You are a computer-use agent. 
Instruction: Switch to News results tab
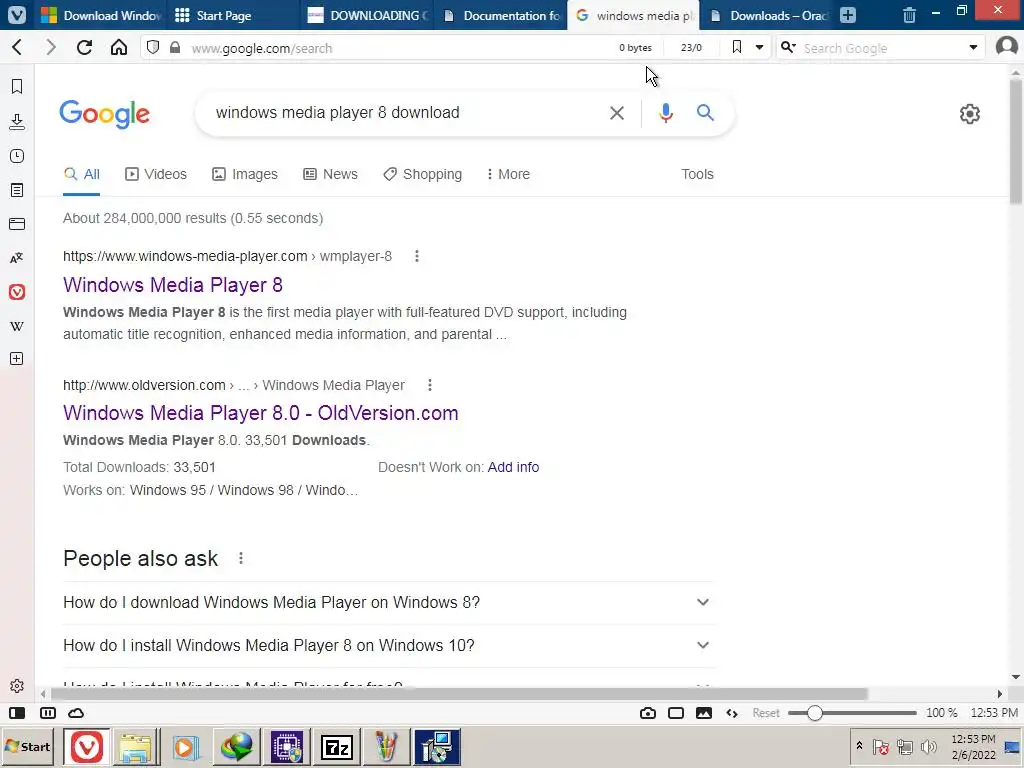(330, 174)
